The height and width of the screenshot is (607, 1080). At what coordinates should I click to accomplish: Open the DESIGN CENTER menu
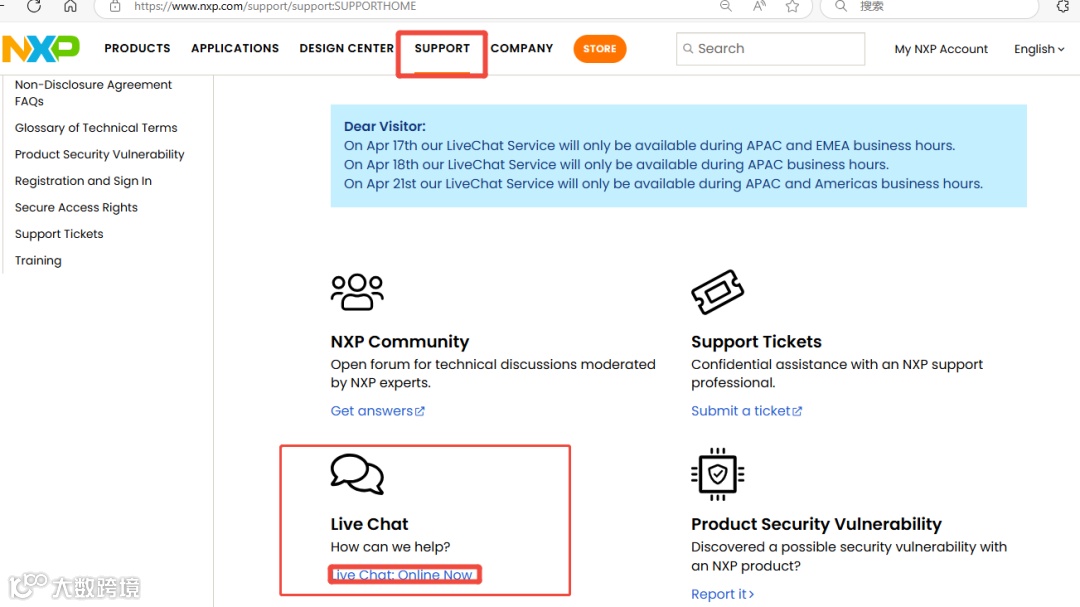point(346,48)
